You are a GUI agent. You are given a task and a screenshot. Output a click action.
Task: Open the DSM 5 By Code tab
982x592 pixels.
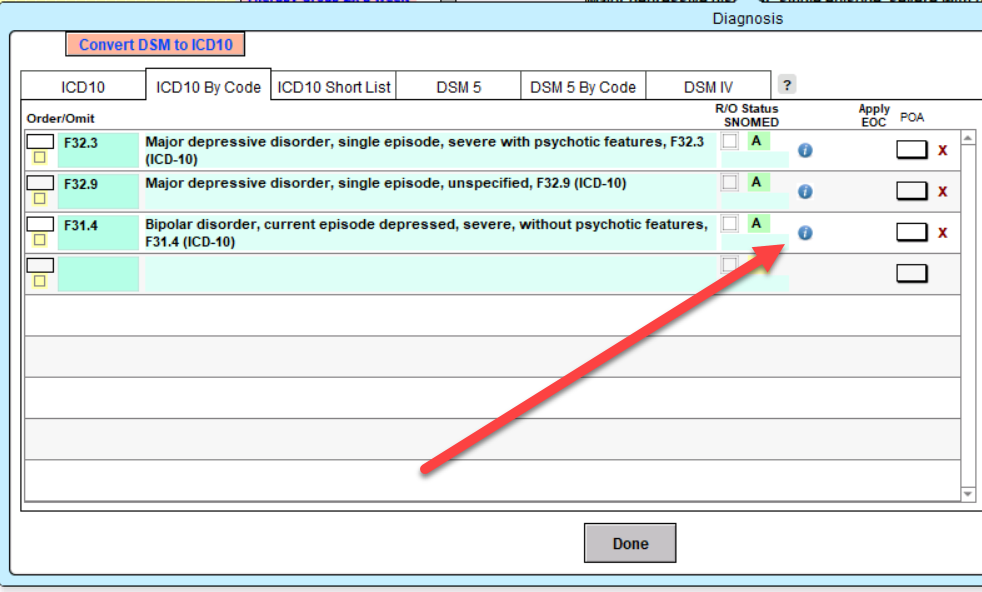(583, 87)
